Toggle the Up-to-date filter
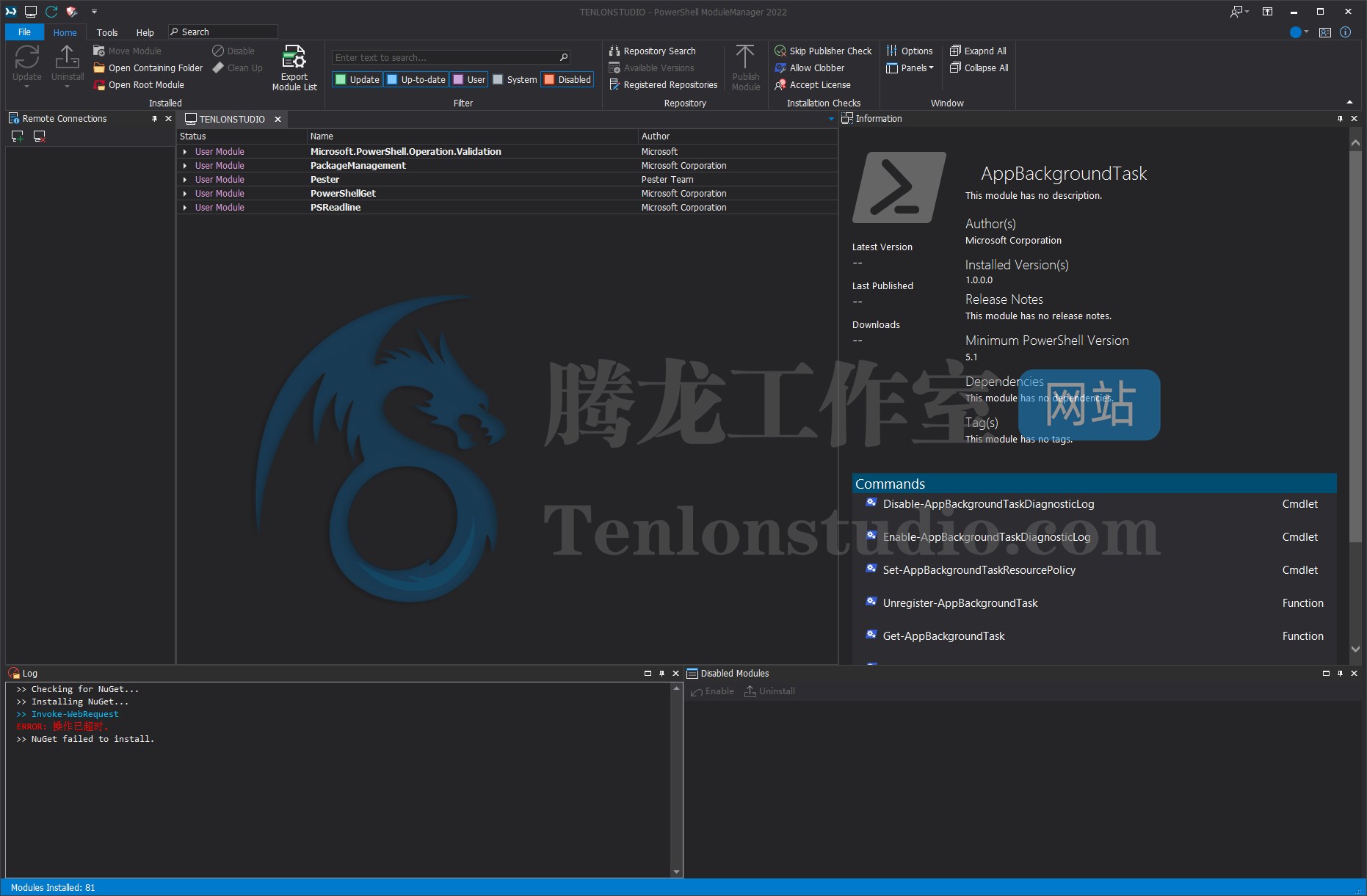This screenshot has height=896, width=1367. pyautogui.click(x=416, y=79)
